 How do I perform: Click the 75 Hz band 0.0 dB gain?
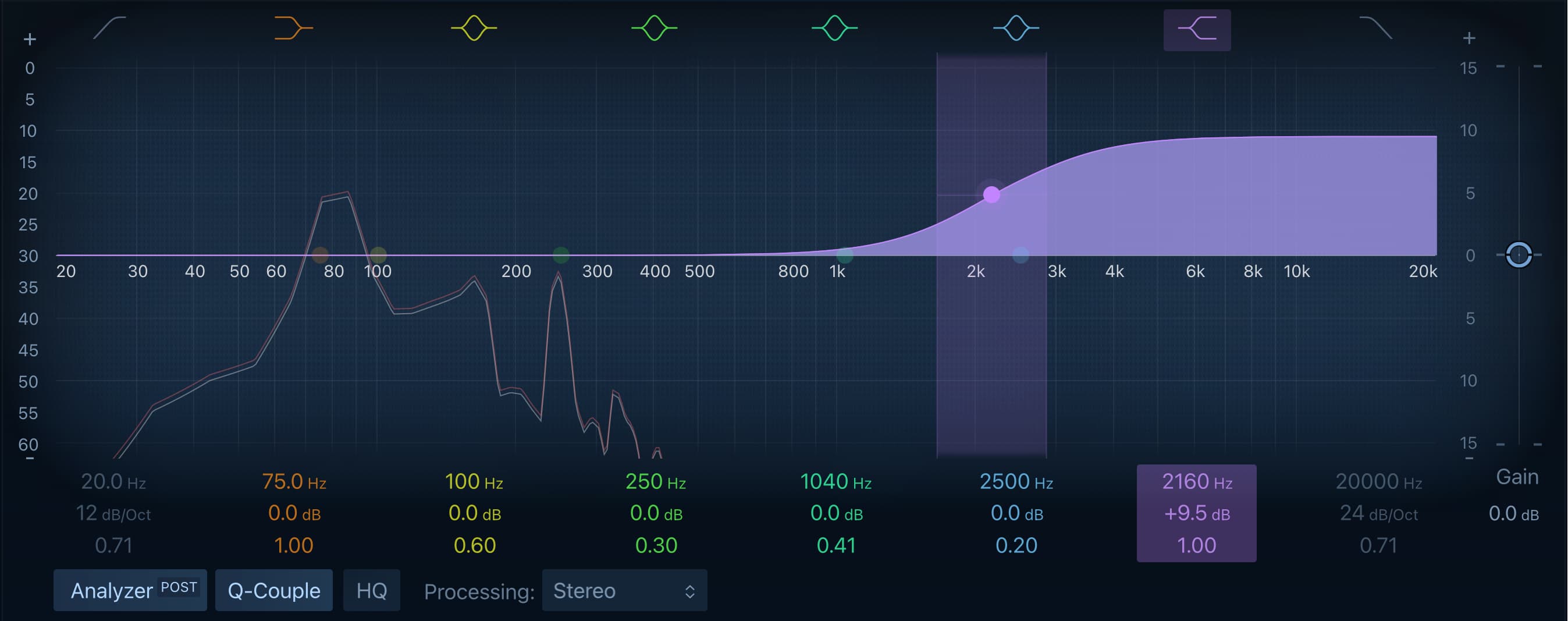294,514
